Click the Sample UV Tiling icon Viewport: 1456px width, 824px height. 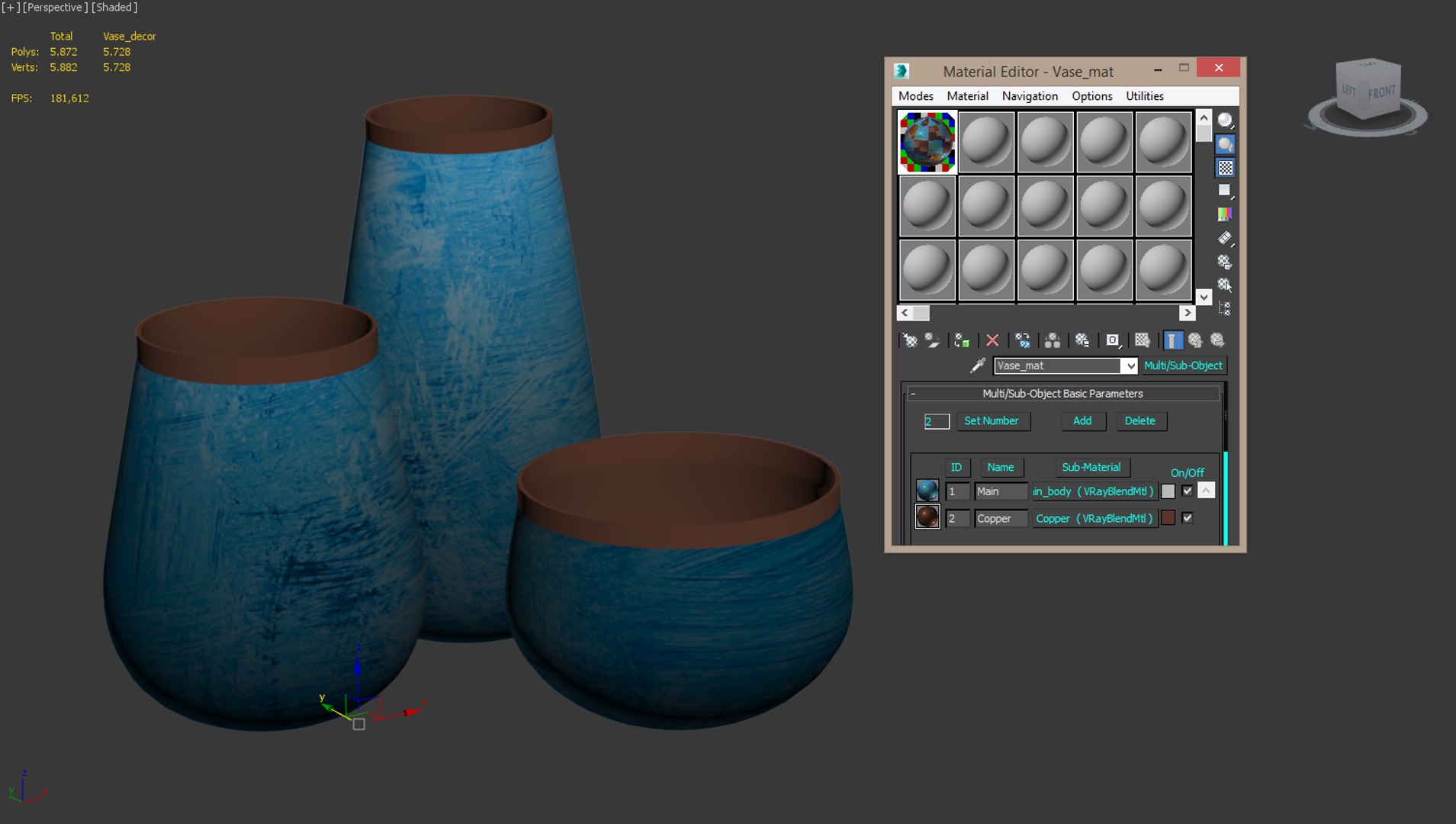1225,191
